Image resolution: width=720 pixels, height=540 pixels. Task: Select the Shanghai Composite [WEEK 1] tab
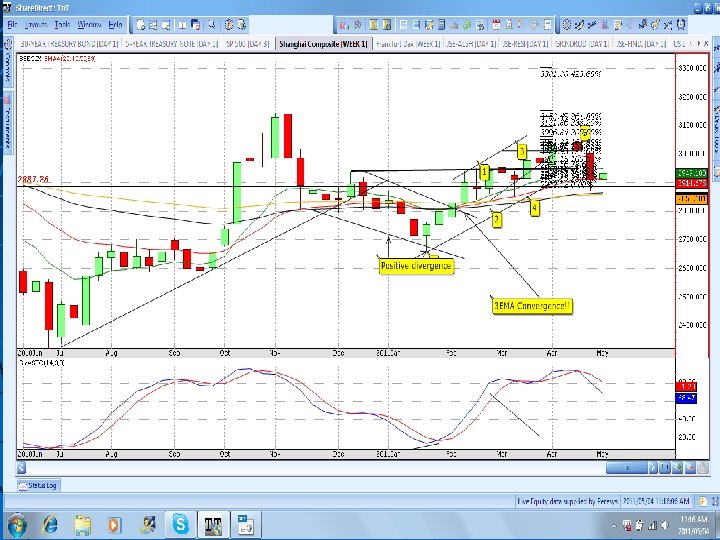coord(323,44)
